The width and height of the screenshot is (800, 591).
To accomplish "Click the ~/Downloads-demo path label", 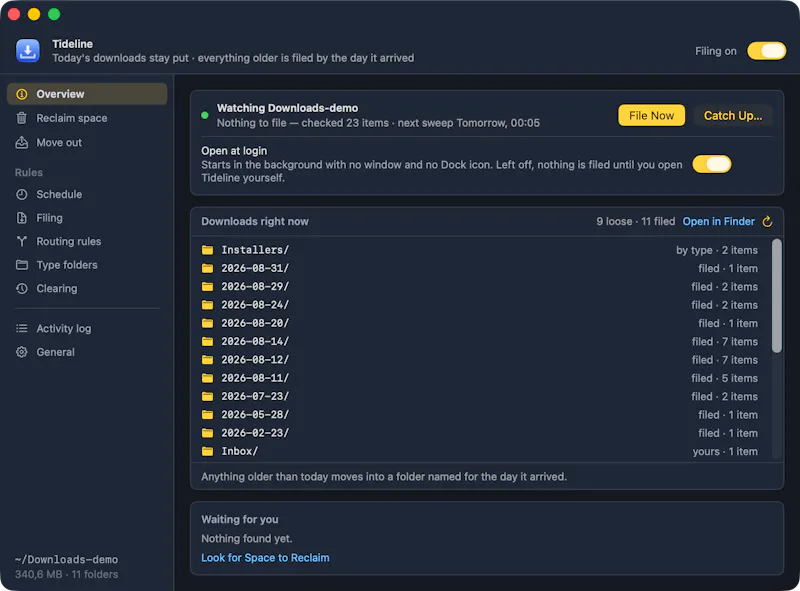I will [66, 559].
